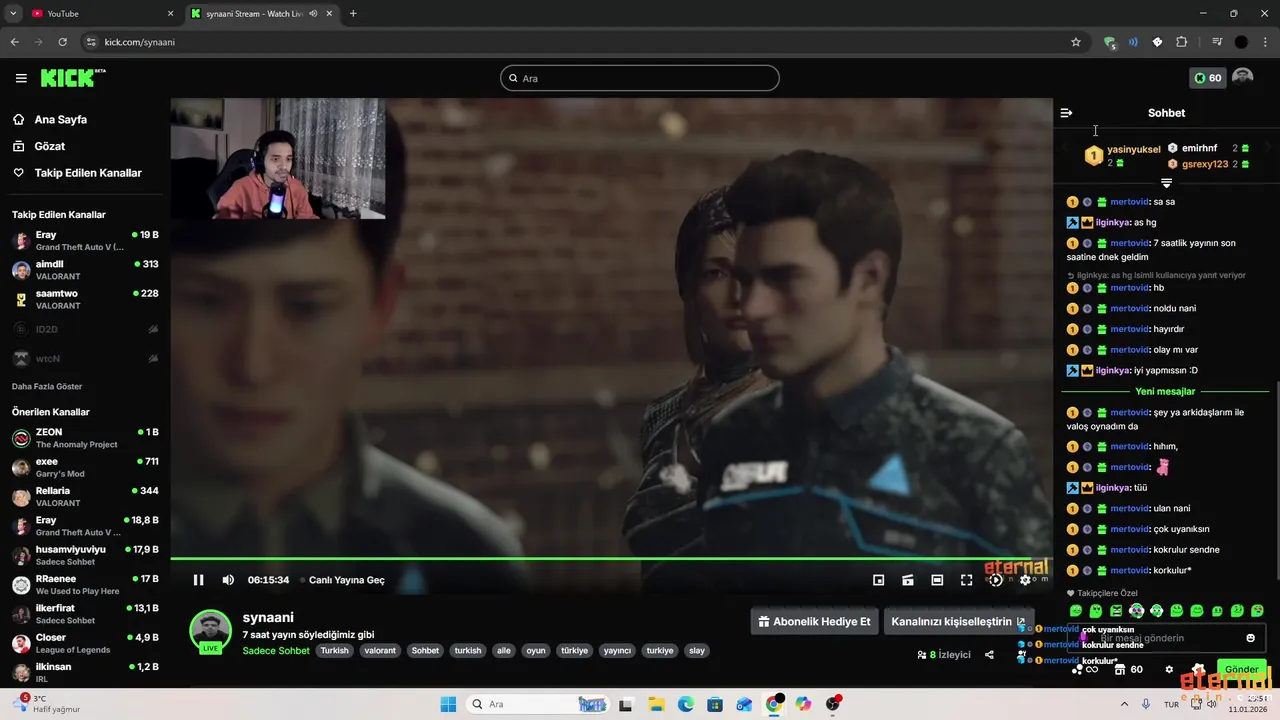Image resolution: width=1280 pixels, height=720 pixels.
Task: Mute the stream volume
Action: [x=228, y=580]
